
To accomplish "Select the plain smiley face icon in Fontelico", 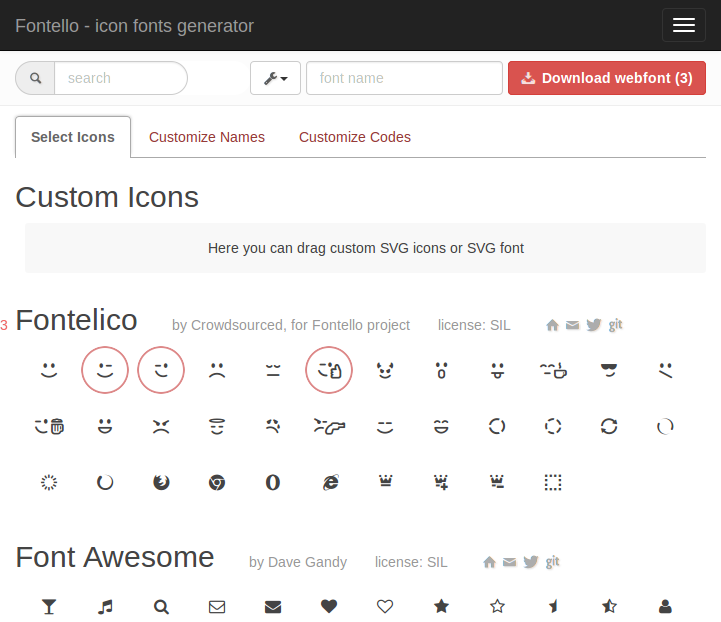I will [x=49, y=370].
